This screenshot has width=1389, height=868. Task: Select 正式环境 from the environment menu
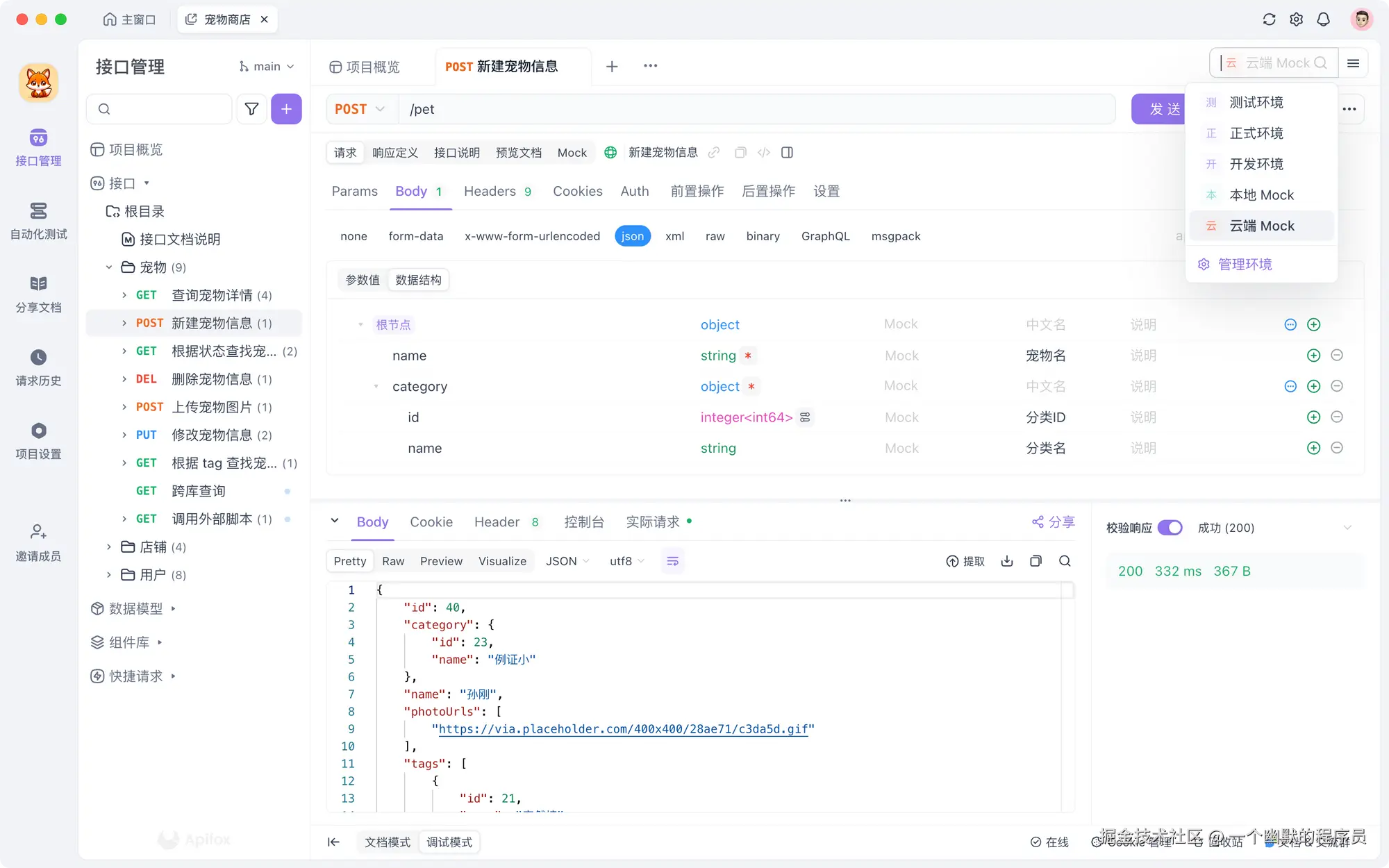coord(1256,133)
